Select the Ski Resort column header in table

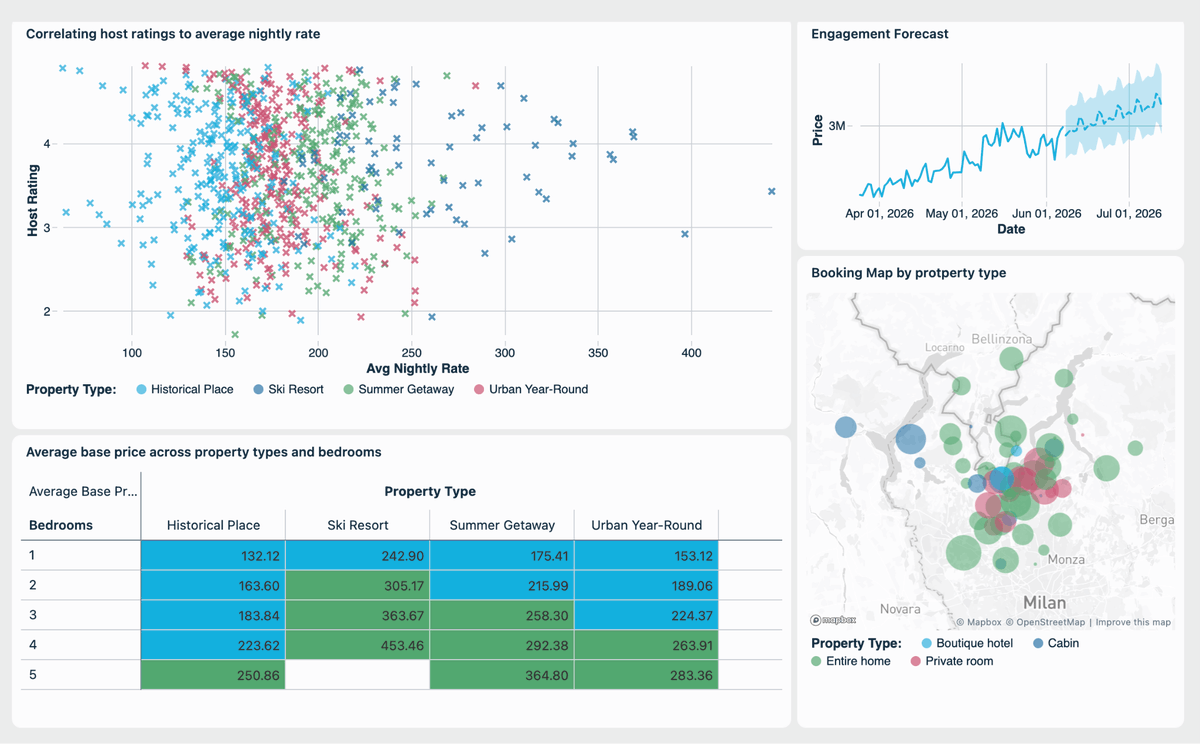(357, 525)
